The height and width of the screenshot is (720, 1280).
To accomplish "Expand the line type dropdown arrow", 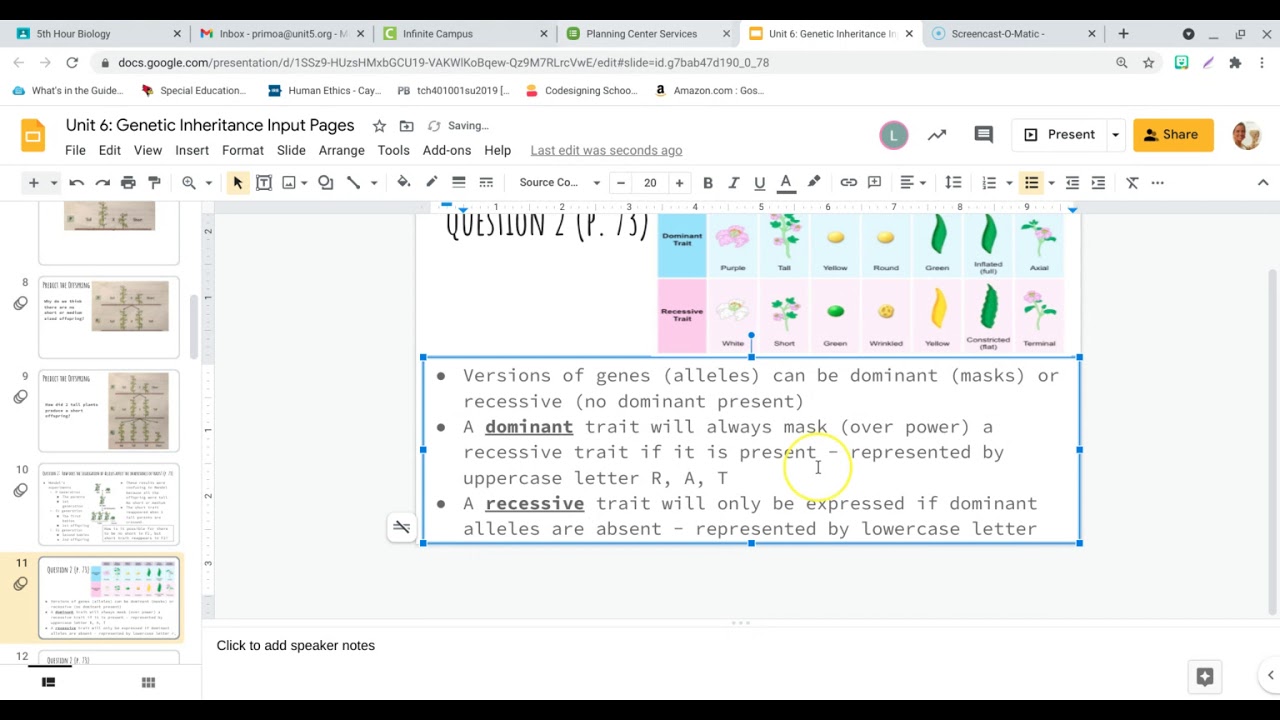I will (373, 183).
